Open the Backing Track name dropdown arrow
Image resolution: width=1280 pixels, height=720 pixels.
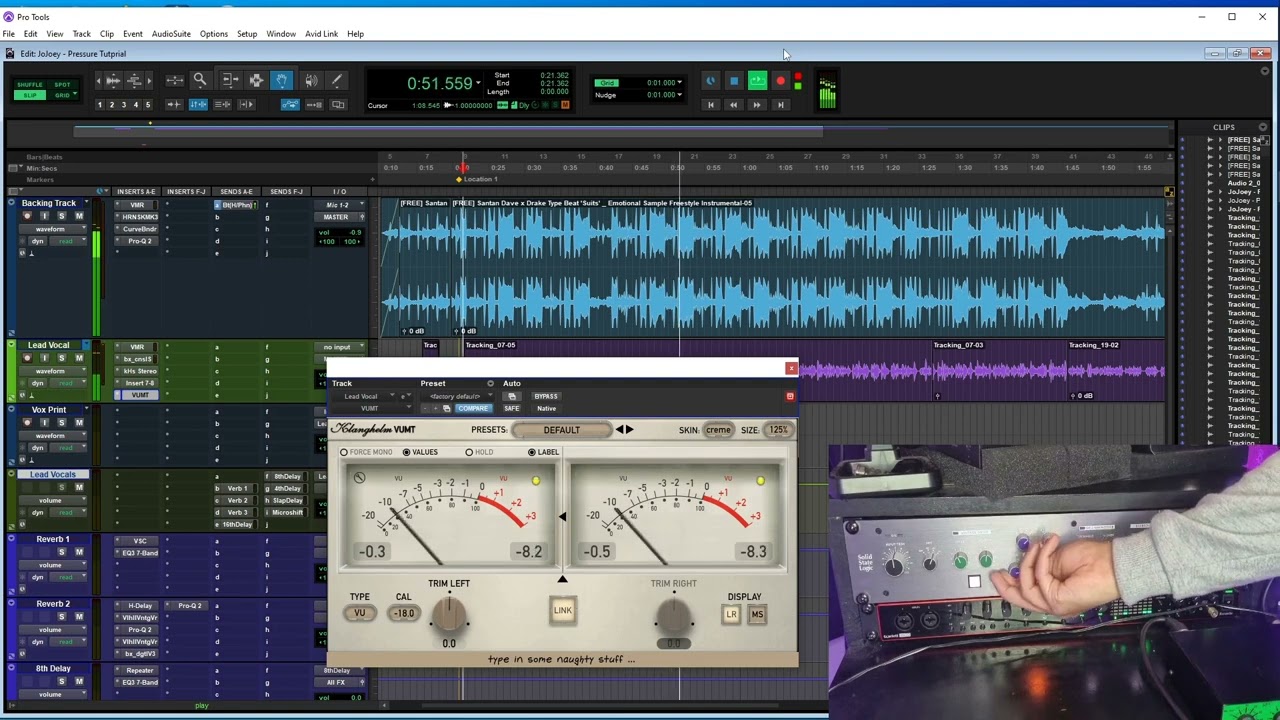[x=86, y=203]
